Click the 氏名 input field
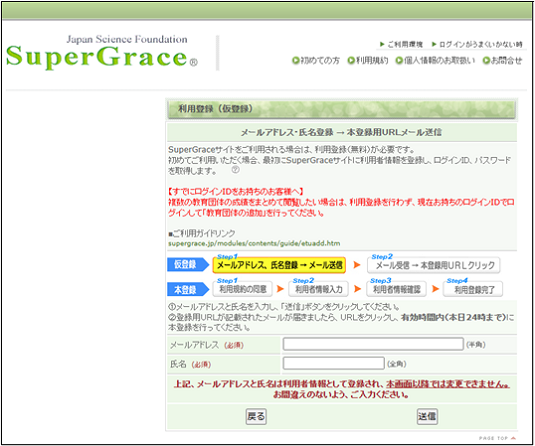 pos(334,363)
